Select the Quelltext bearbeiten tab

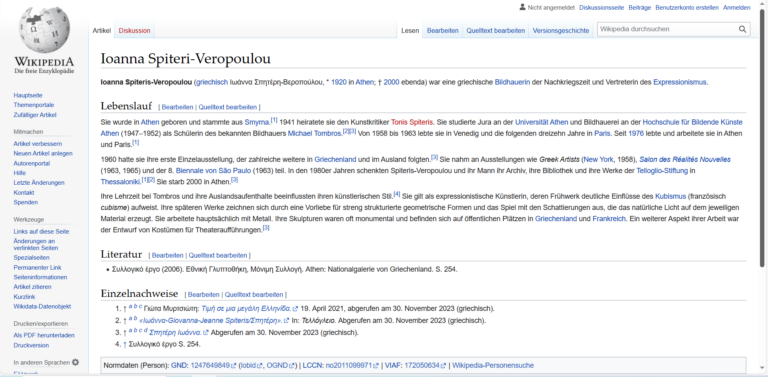496,30
